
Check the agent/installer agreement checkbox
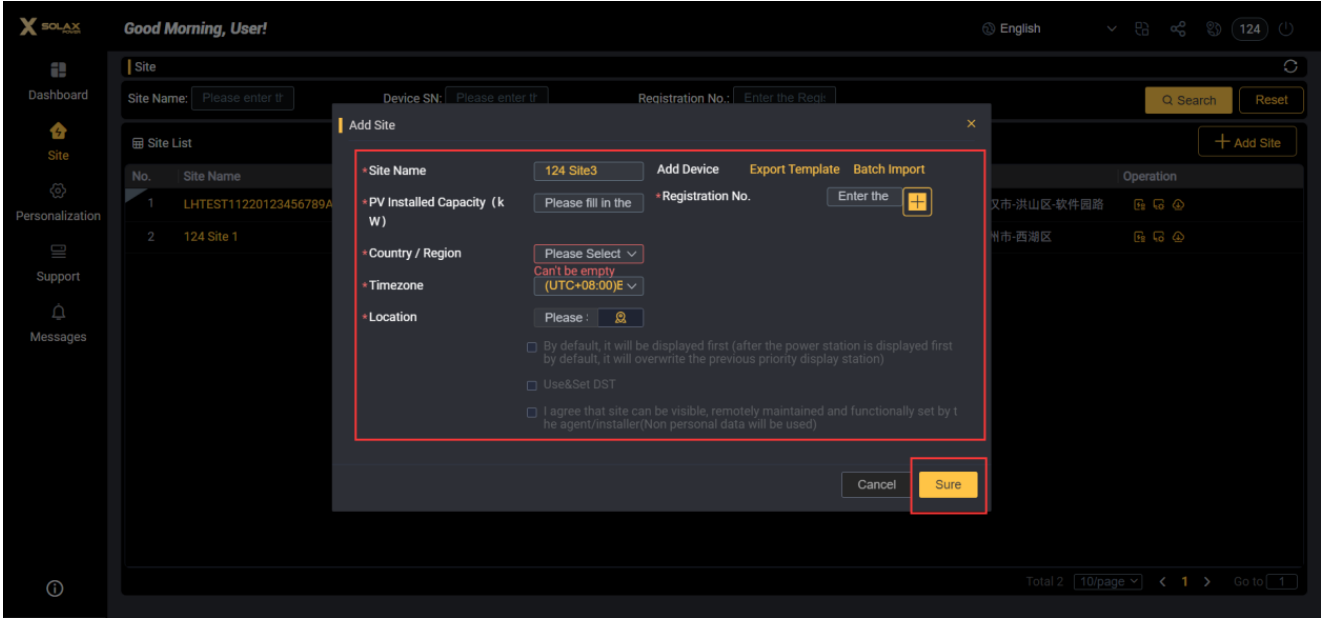coord(532,413)
